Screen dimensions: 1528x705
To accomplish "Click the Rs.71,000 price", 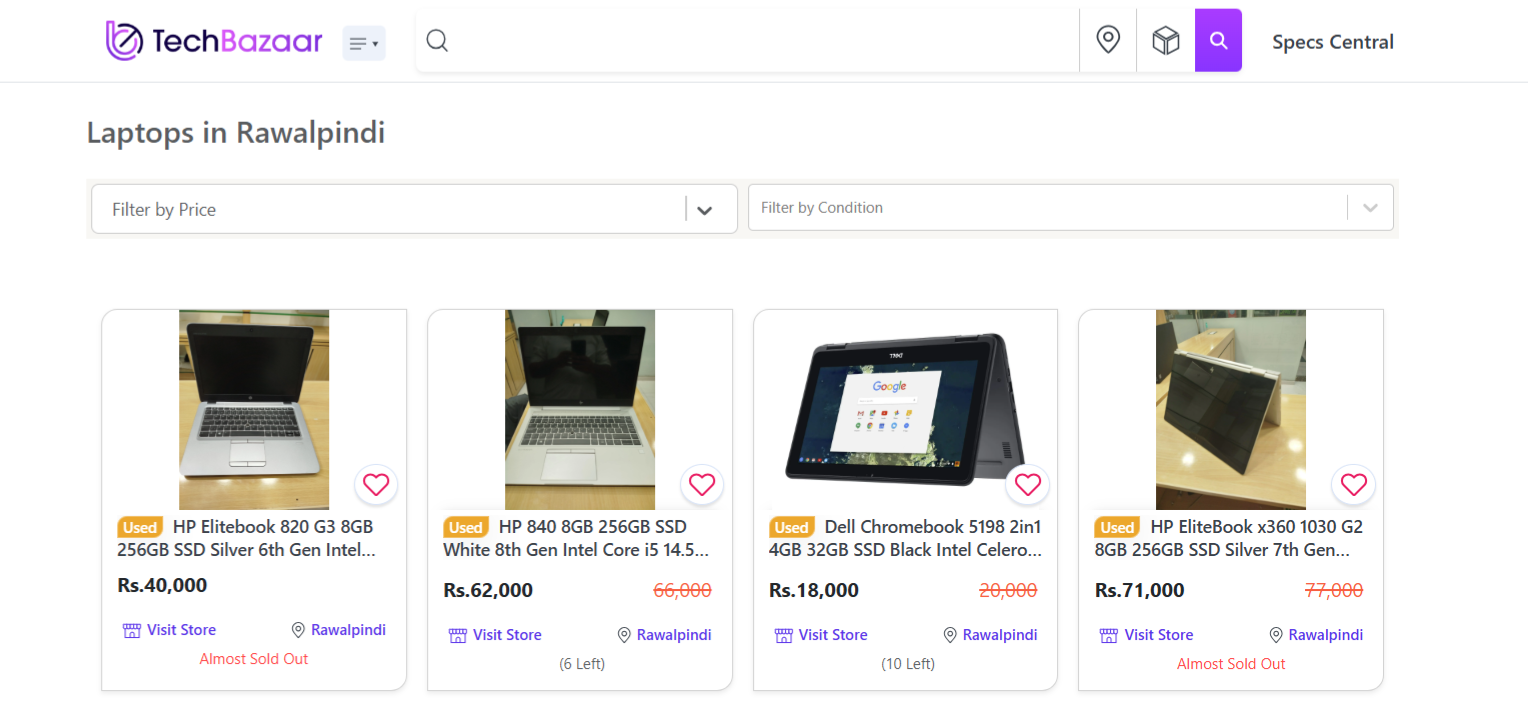I will [x=1140, y=591].
